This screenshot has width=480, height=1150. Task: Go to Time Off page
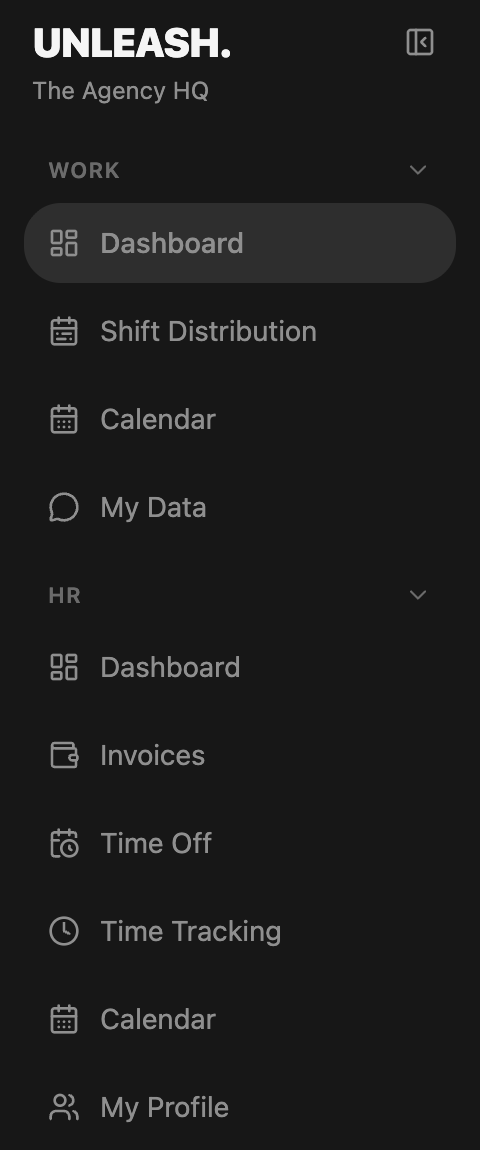tap(240, 843)
